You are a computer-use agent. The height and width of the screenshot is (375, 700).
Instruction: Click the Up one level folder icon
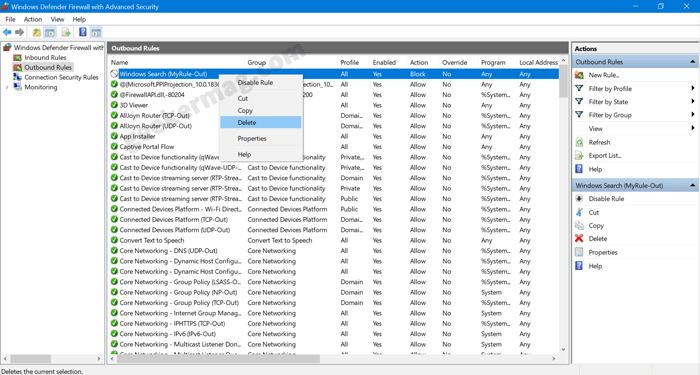coord(37,32)
